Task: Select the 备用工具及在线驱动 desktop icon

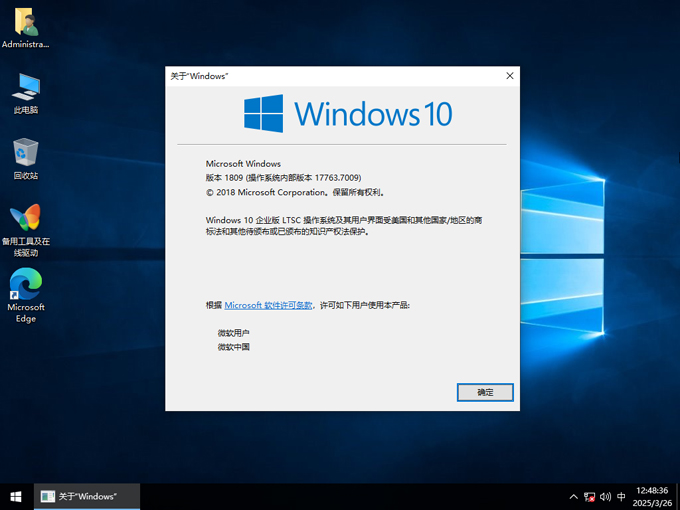Action: click(x=26, y=230)
